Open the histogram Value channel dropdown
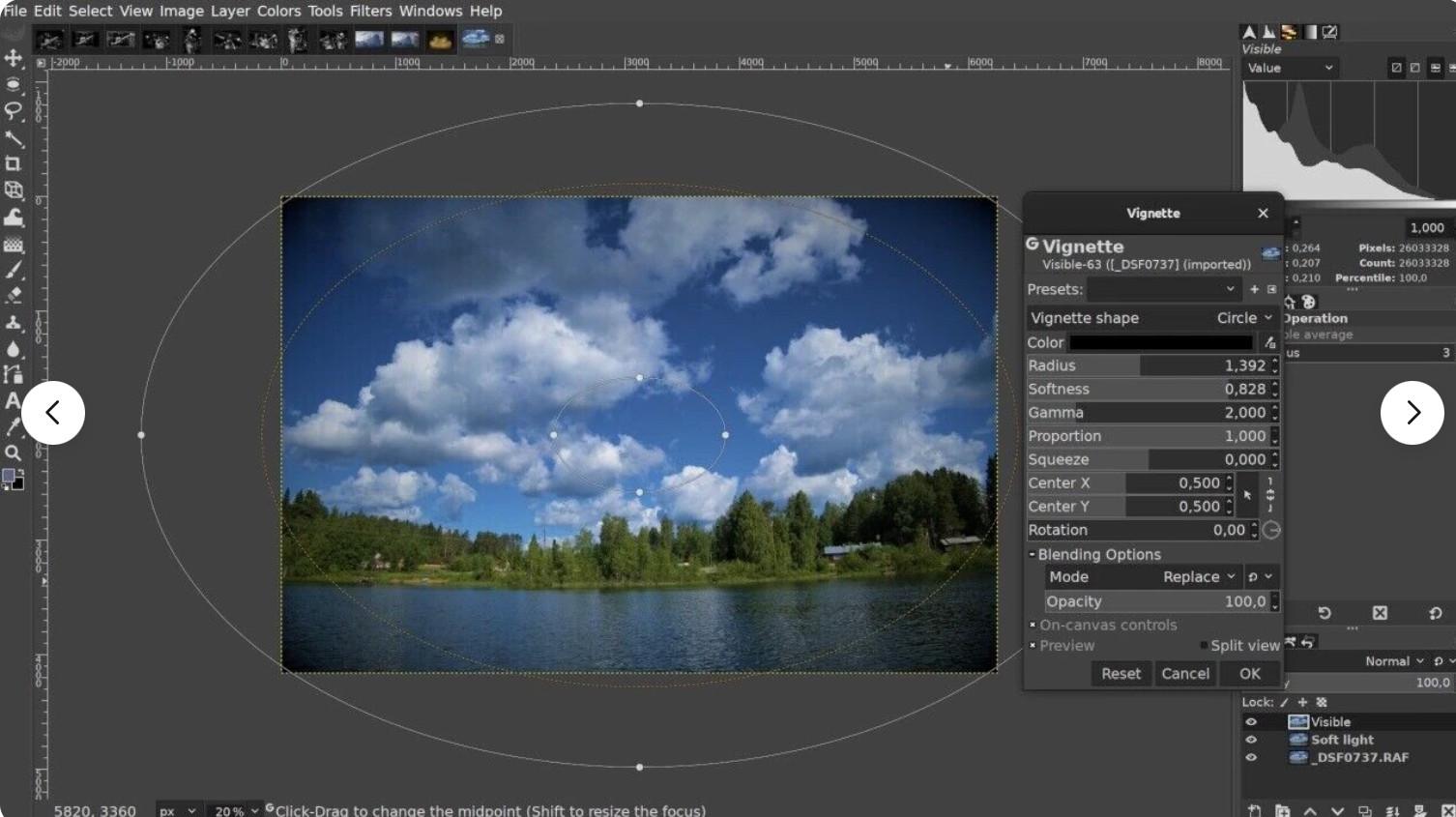This screenshot has height=817, width=1456. coord(1290,68)
